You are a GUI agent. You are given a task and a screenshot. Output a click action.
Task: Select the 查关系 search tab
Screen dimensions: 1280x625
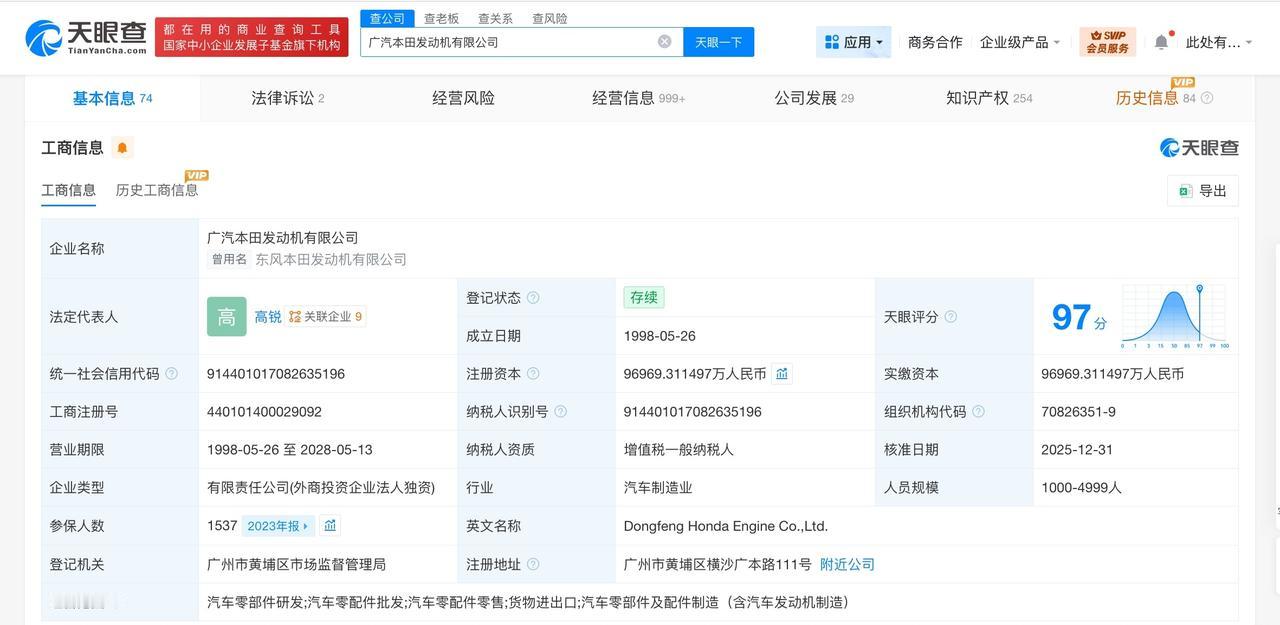pos(495,18)
